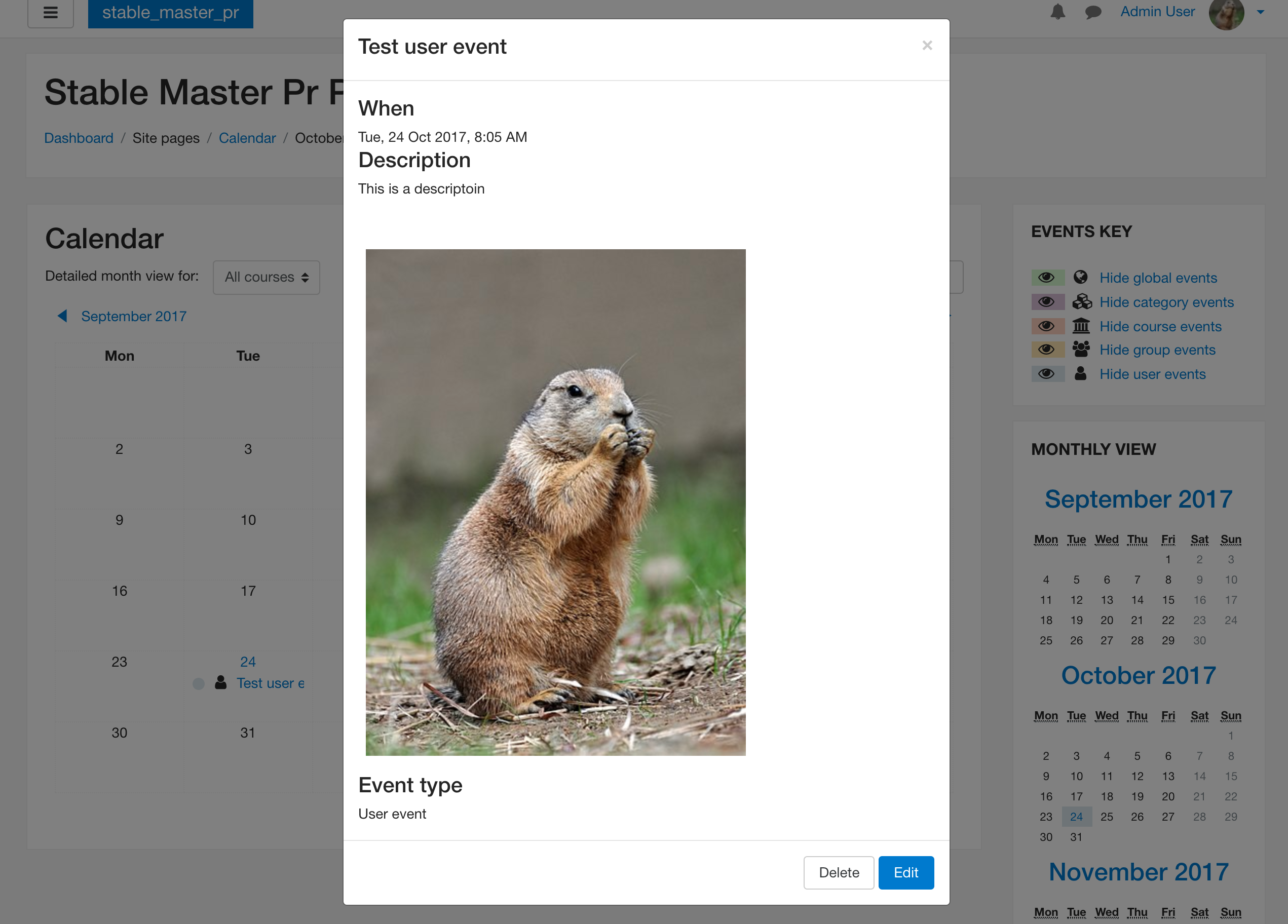Open November 2017 mini calendar heading

tap(1138, 872)
